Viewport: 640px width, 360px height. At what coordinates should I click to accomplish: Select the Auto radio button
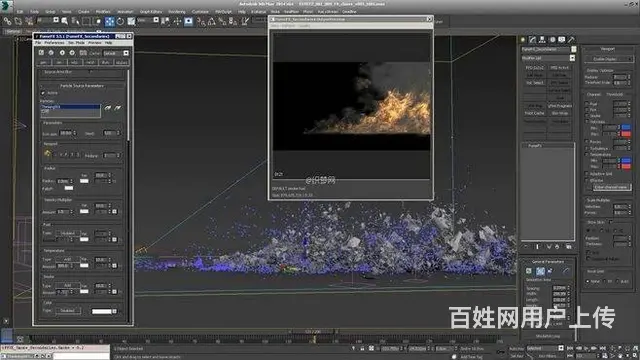[x=618, y=281]
